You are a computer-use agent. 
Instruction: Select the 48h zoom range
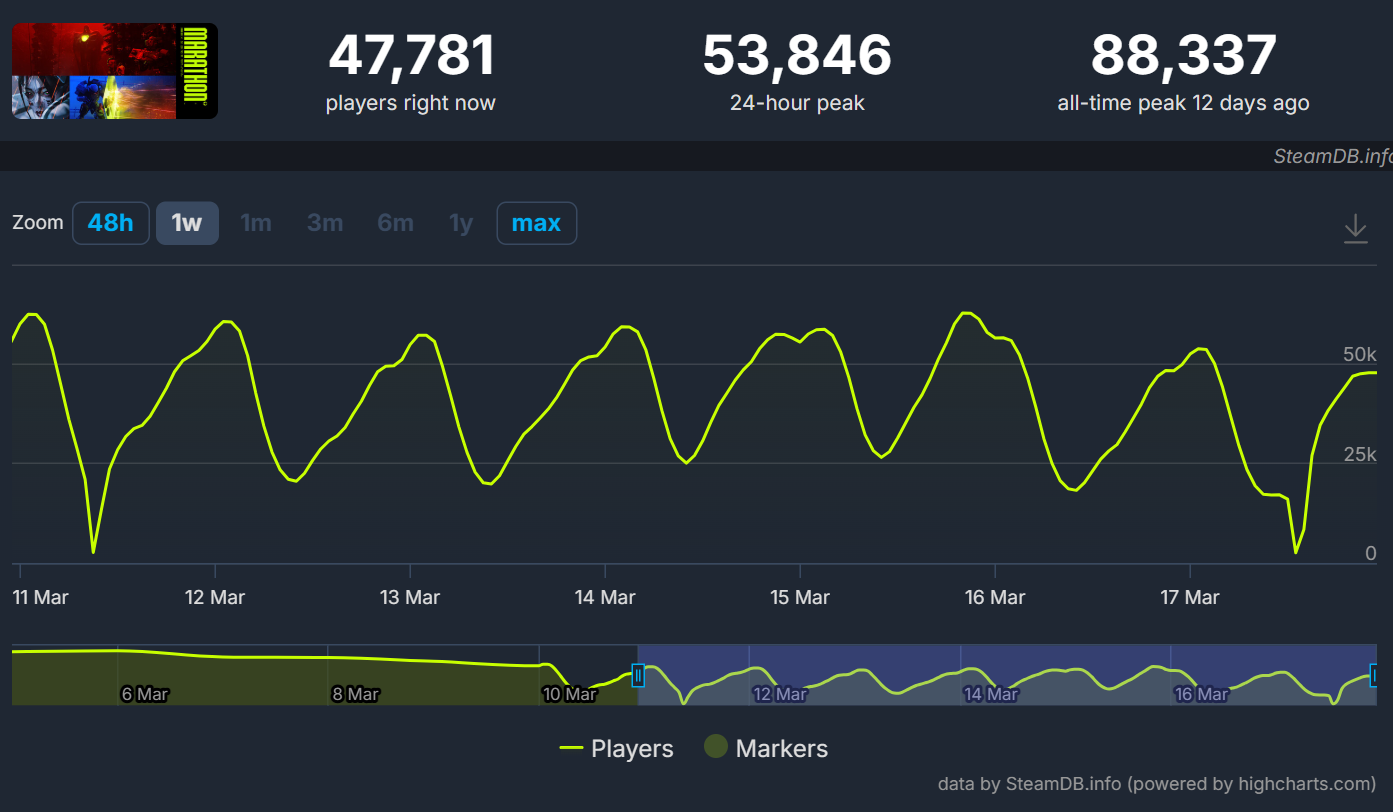tap(110, 223)
